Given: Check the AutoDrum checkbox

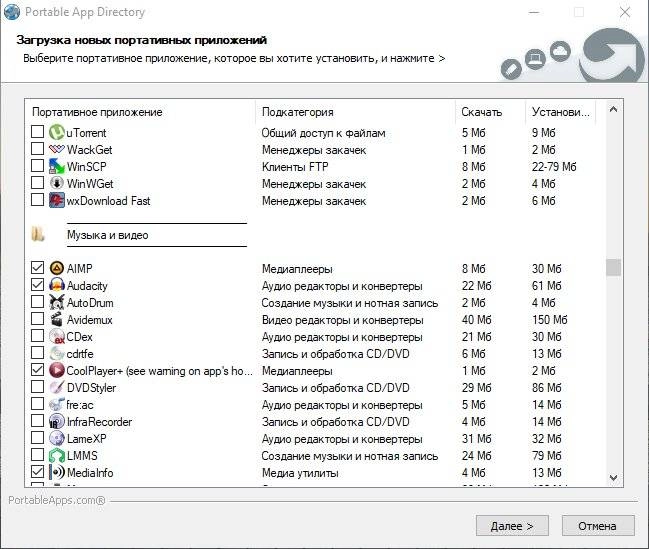Looking at the screenshot, I should pos(37,301).
